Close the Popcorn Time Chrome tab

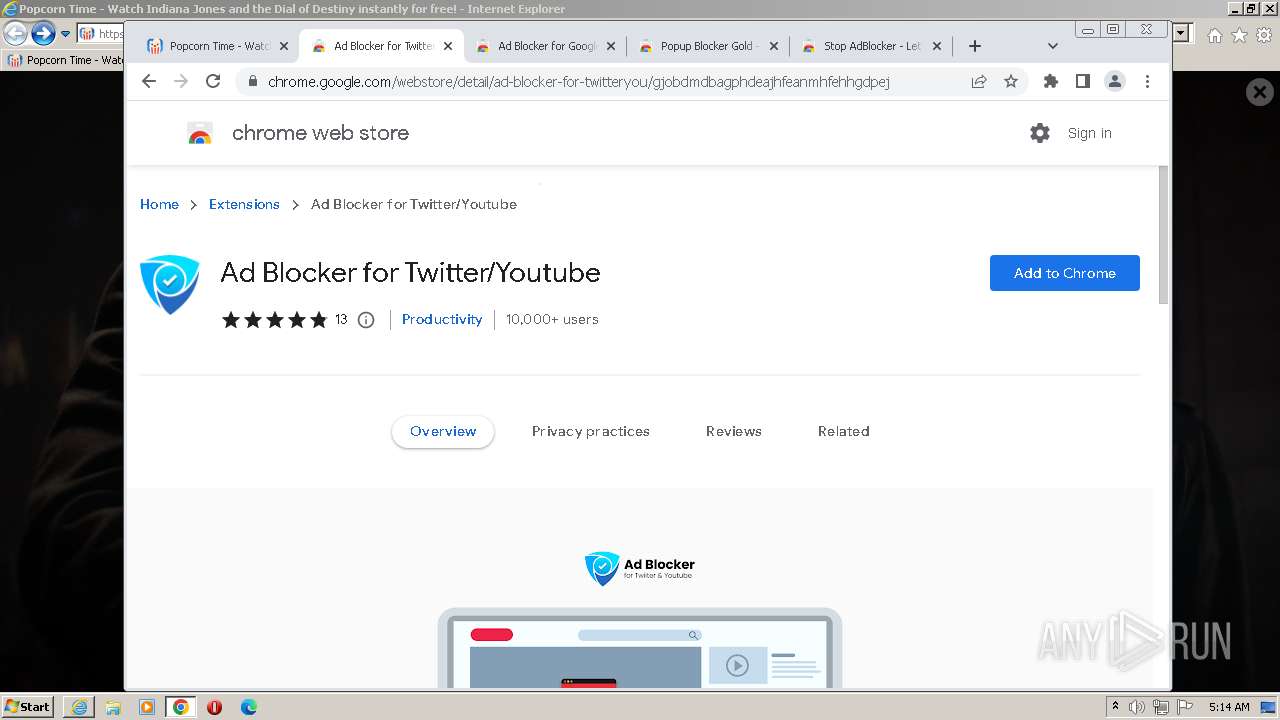tap(284, 46)
